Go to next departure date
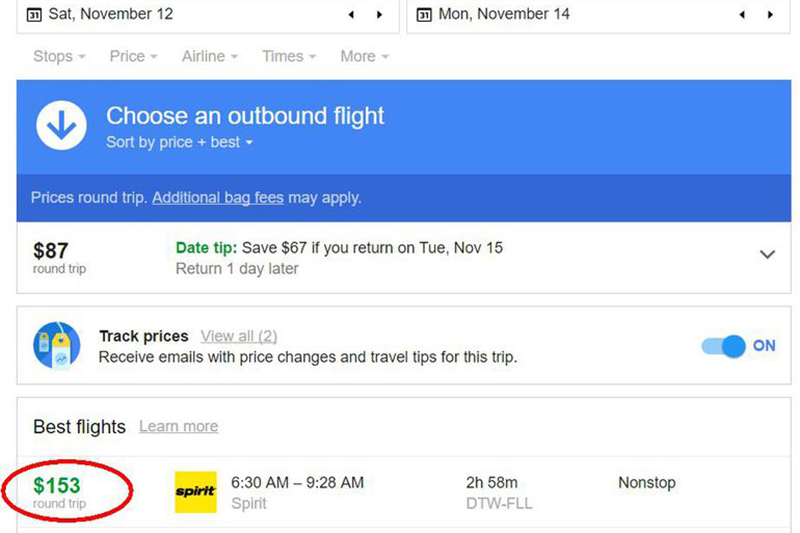The width and height of the screenshot is (800, 533). click(x=379, y=15)
